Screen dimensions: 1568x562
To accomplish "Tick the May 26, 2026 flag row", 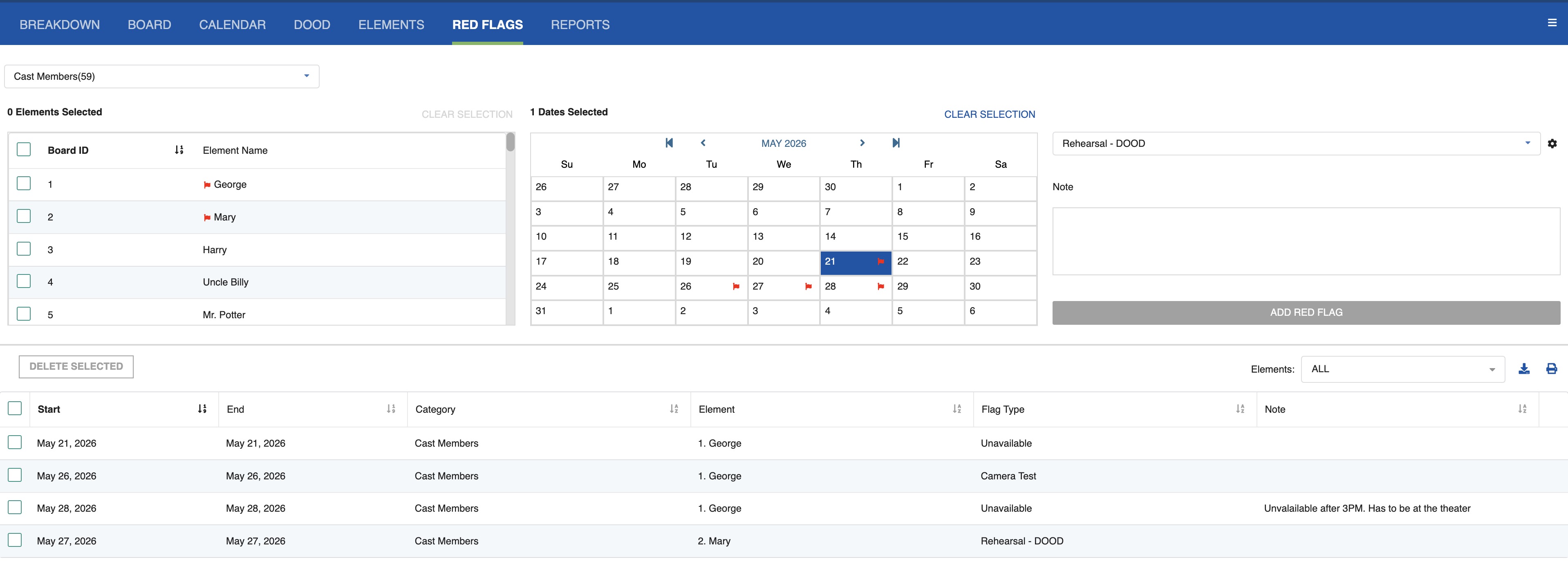I will [15, 475].
